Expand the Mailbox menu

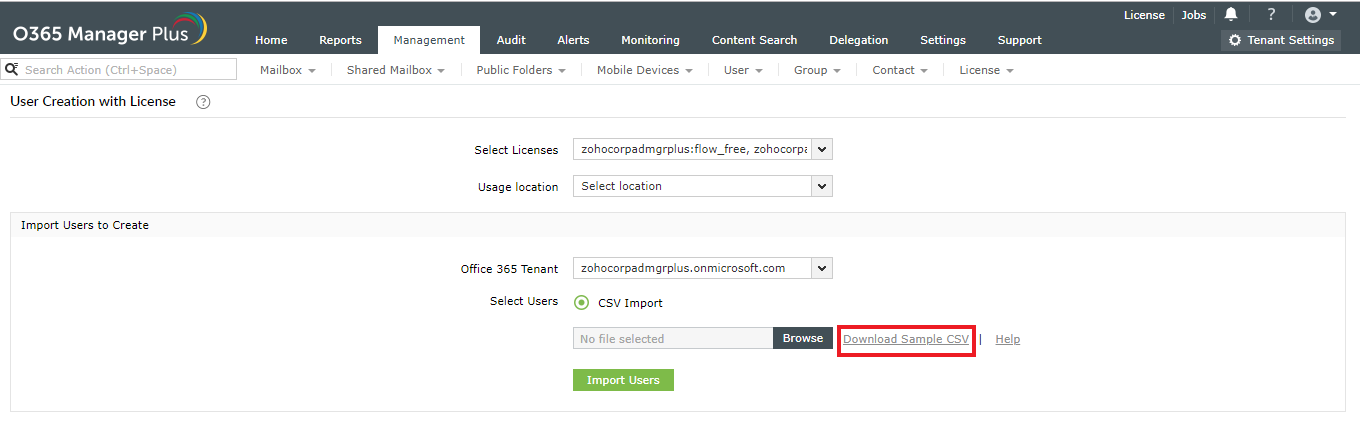[287, 70]
